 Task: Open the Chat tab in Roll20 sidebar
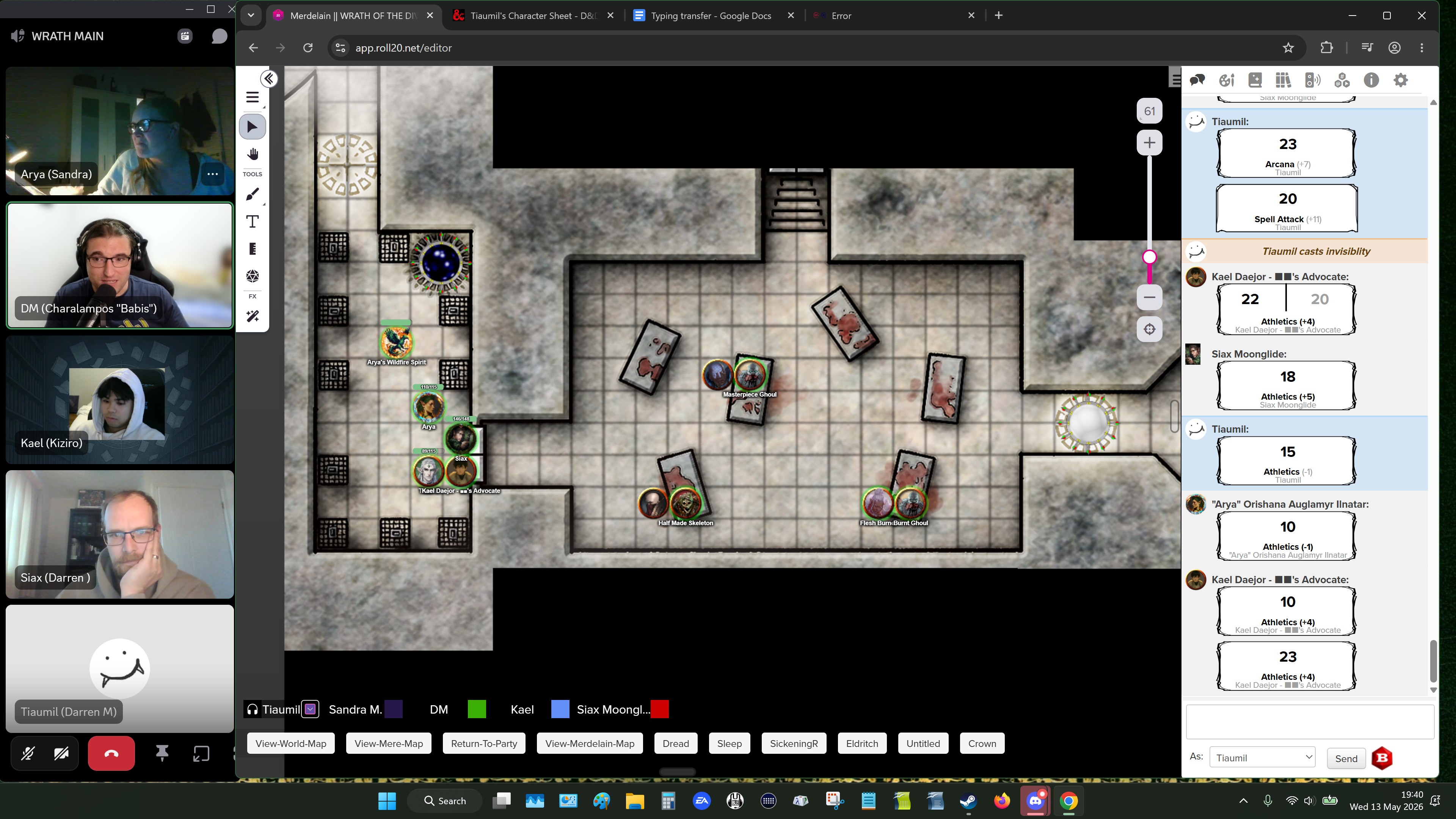tap(1197, 80)
